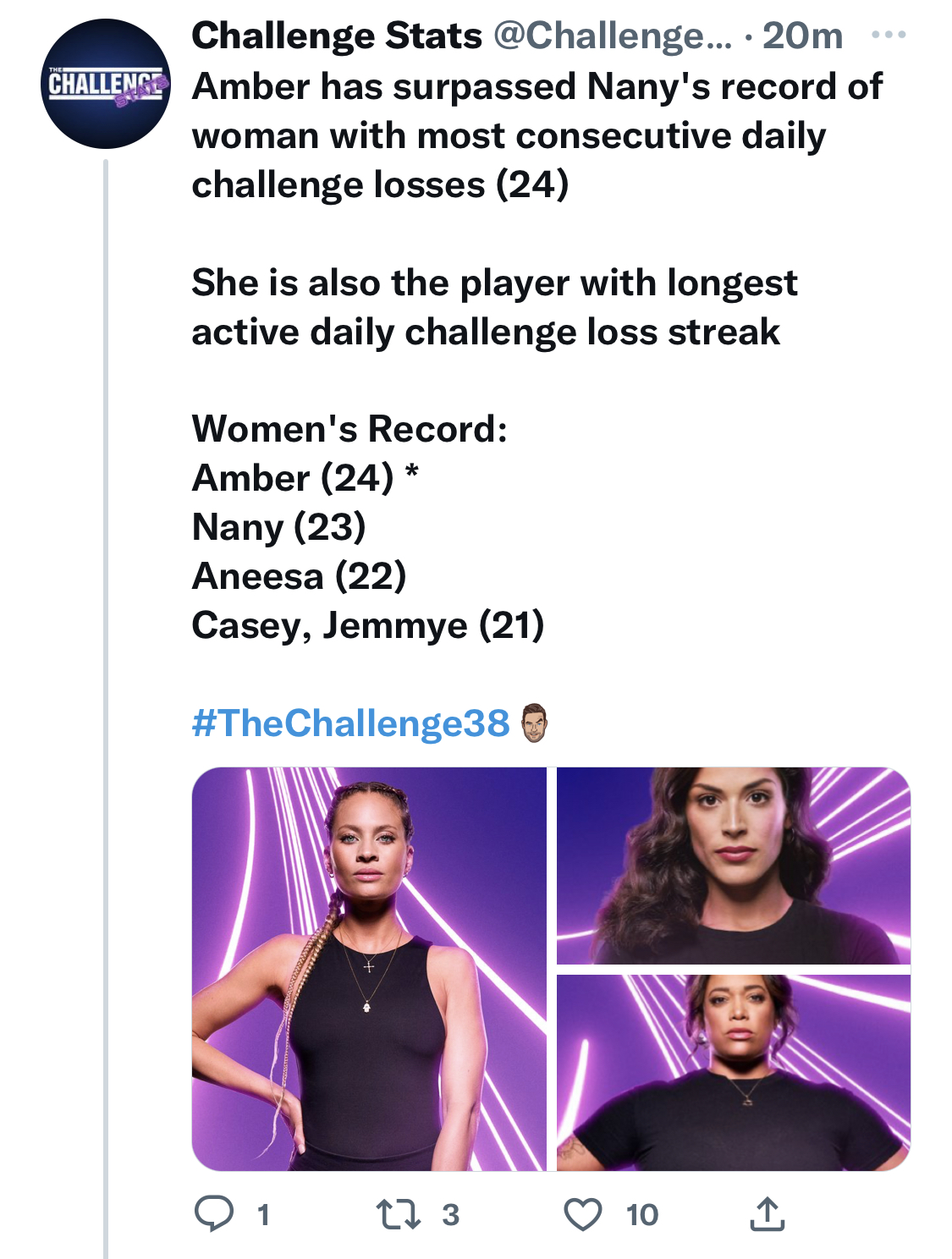The height and width of the screenshot is (1259, 952).
Task: Retweet using the retweet arrows icon
Action: [x=398, y=1214]
